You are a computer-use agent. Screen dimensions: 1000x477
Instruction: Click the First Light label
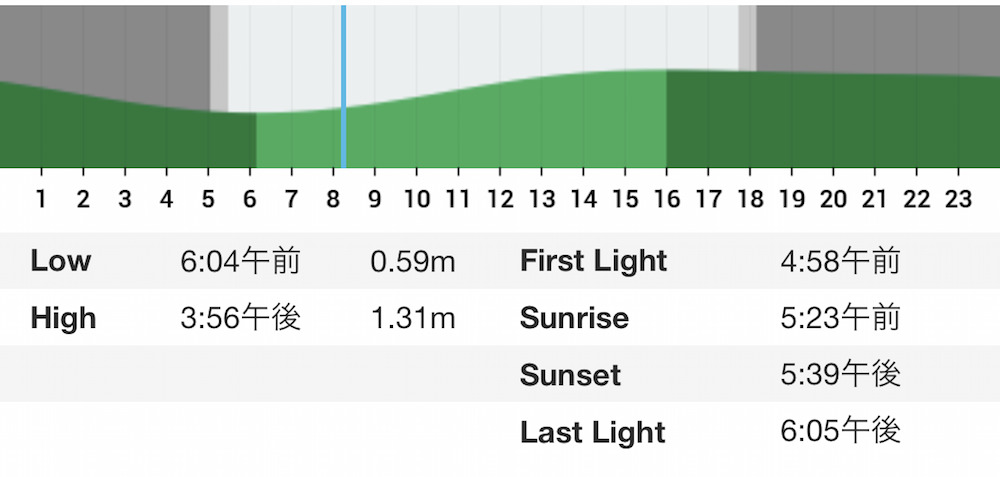tap(594, 261)
